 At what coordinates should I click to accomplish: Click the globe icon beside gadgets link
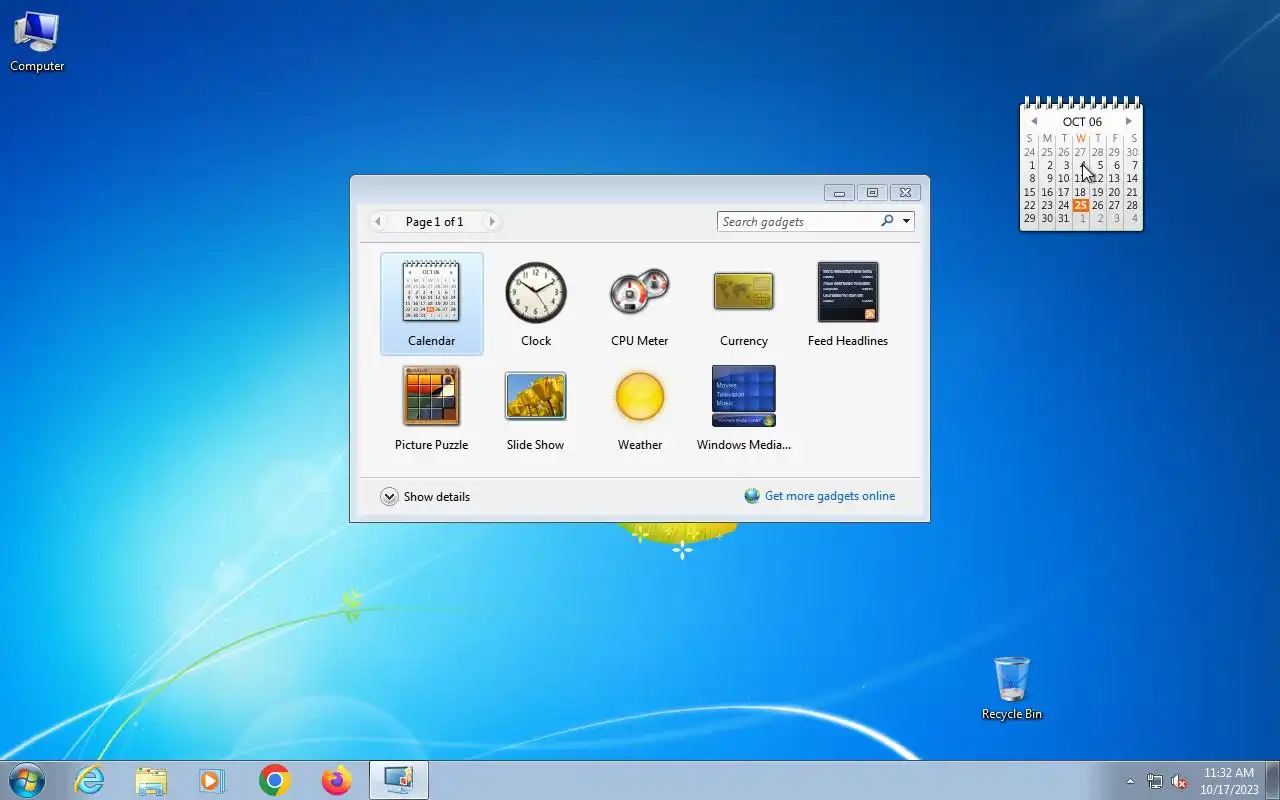pyautogui.click(x=752, y=496)
